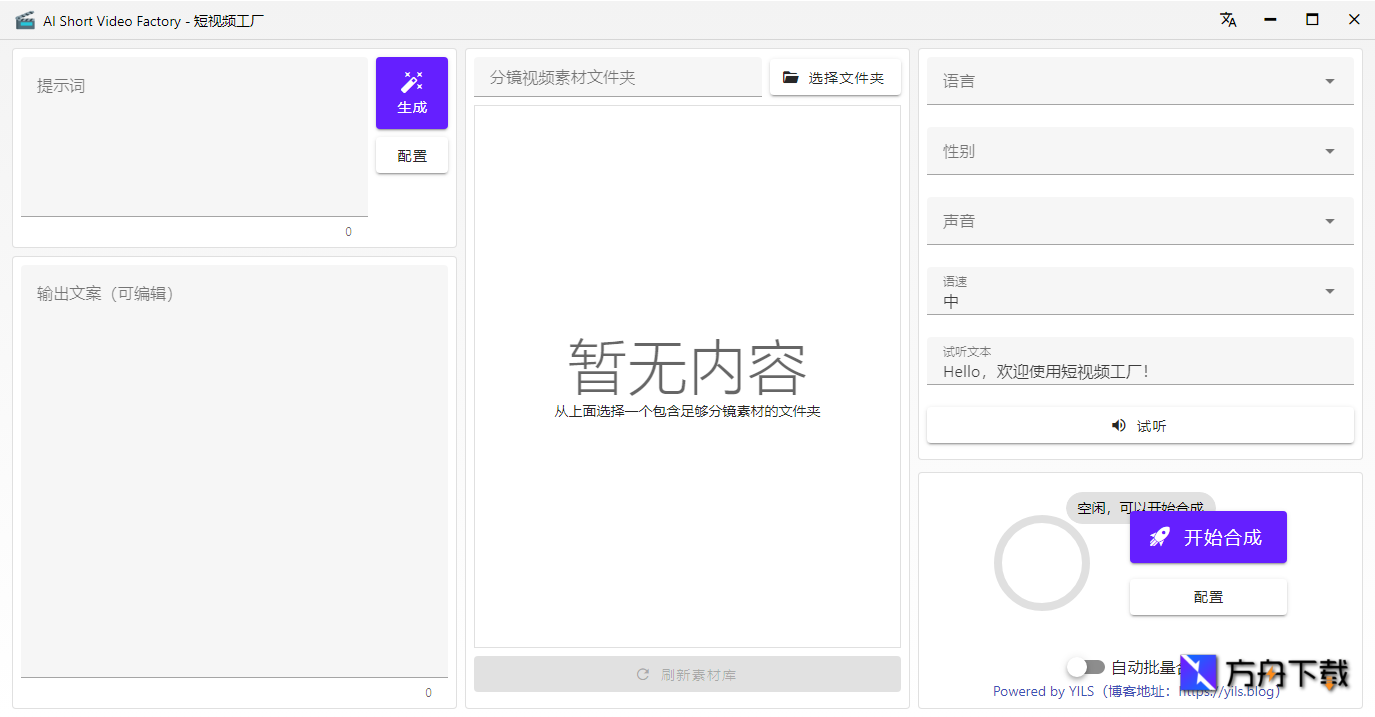Viewport: 1375px width, 717px height.
Task: Click the folder icon on 选择文件夹 button
Action: pyautogui.click(x=790, y=77)
